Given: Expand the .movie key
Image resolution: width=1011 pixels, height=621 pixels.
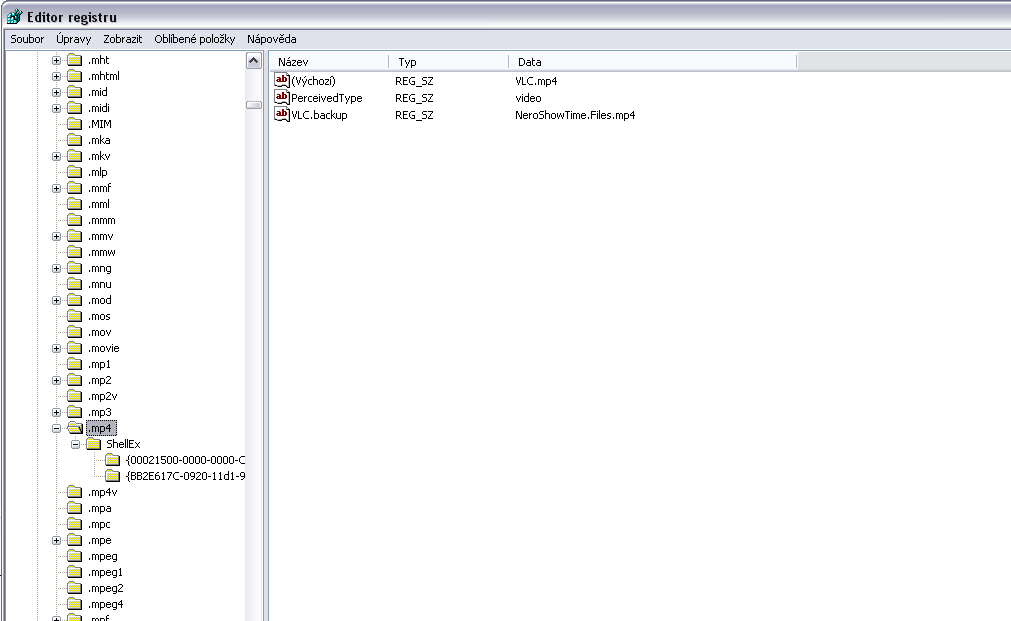Looking at the screenshot, I should [57, 349].
